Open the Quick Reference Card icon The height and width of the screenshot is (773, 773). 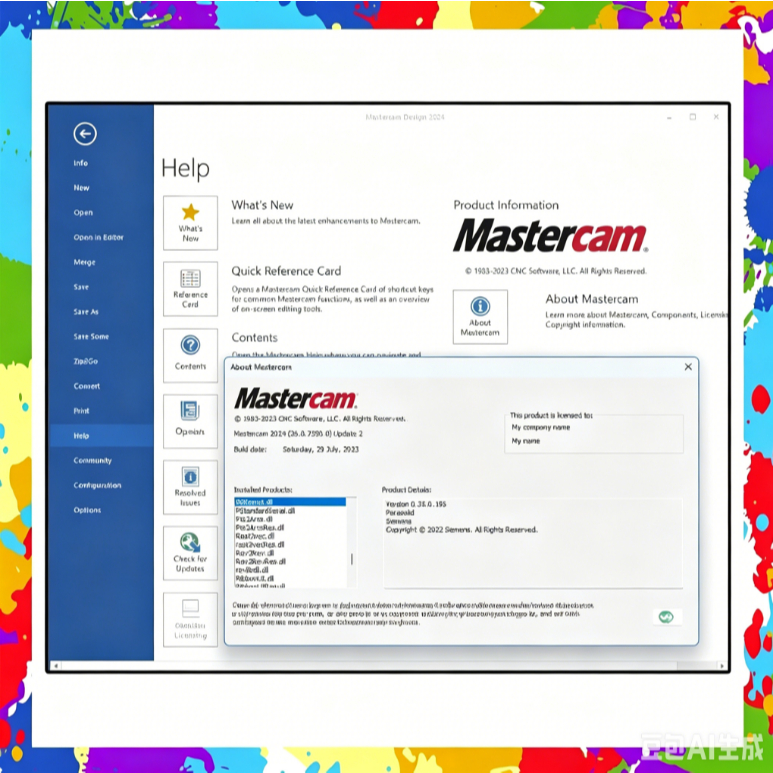[x=190, y=279]
